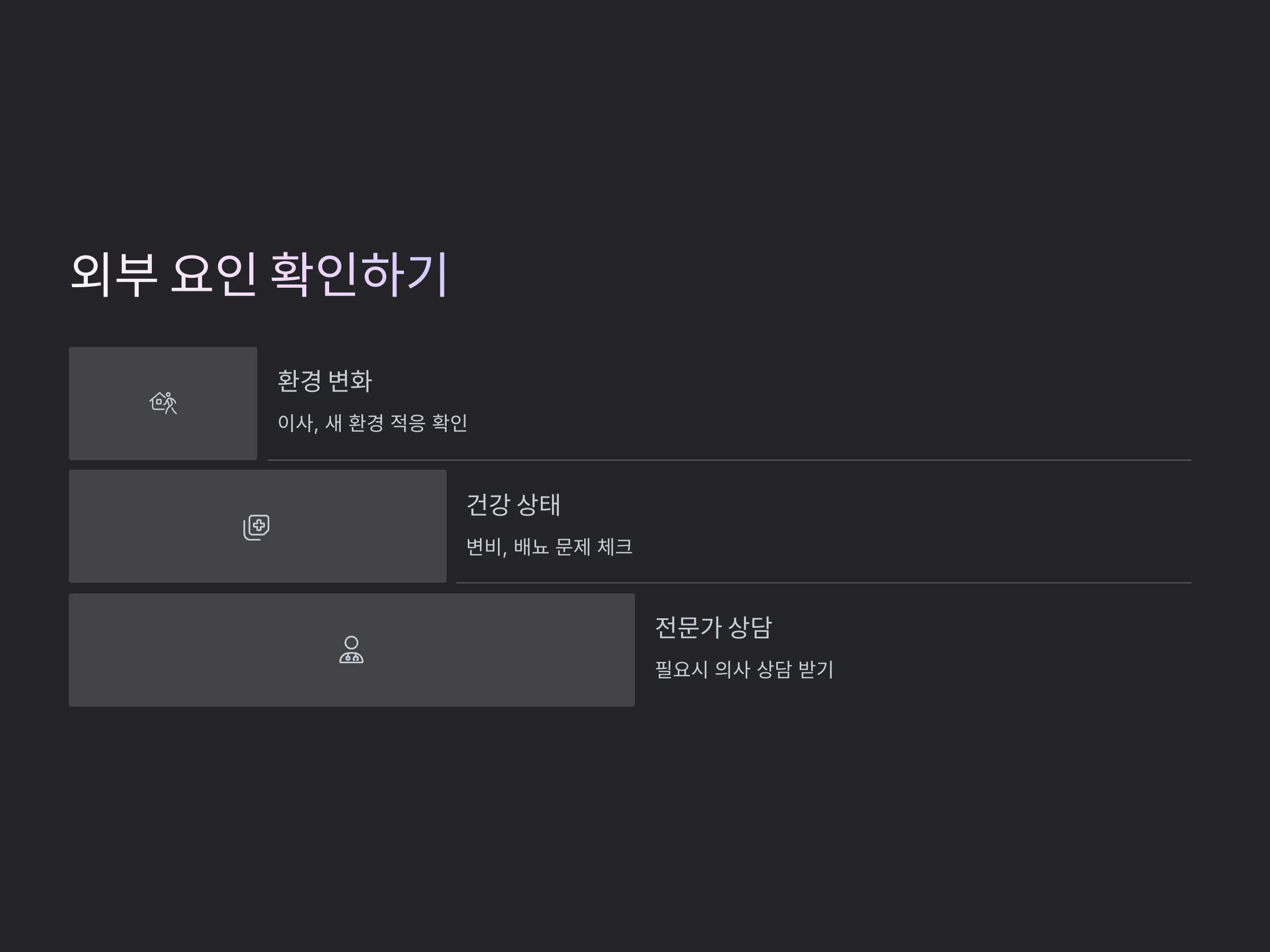
Task: Click the gray block of 건강 상태 row
Action: [x=258, y=526]
